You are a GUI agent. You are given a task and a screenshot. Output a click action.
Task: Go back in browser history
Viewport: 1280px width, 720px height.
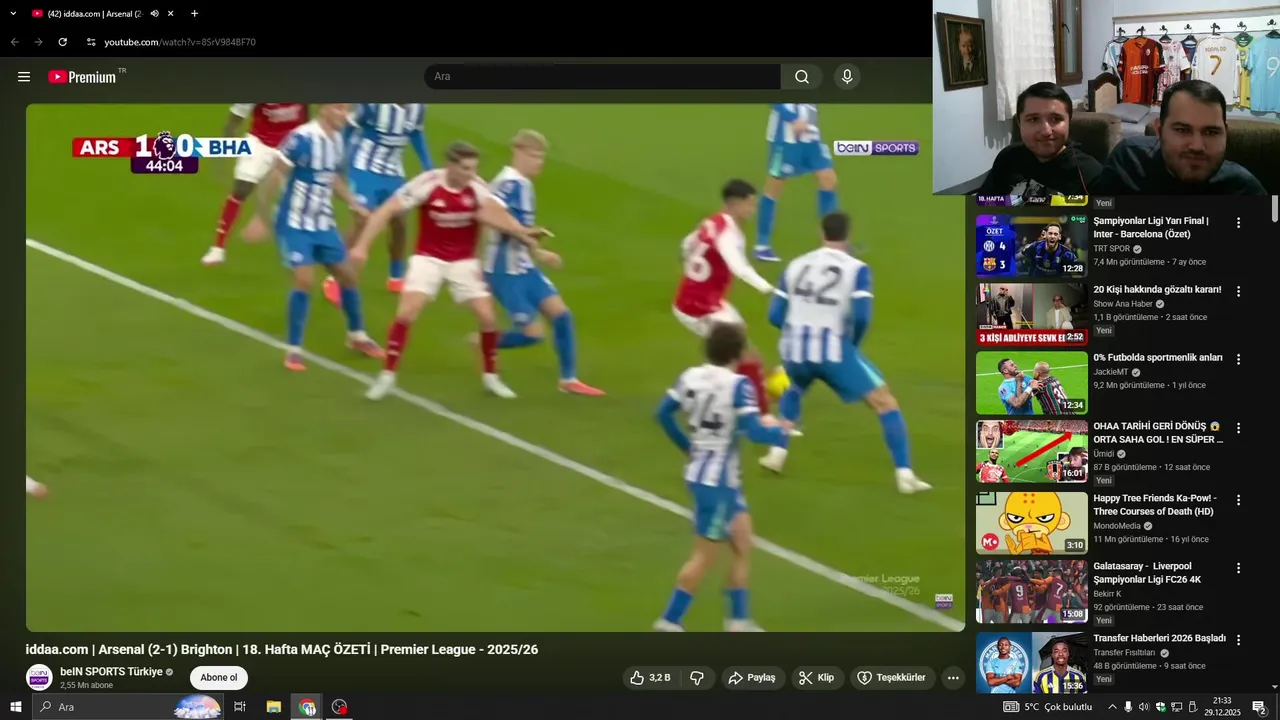(x=14, y=42)
